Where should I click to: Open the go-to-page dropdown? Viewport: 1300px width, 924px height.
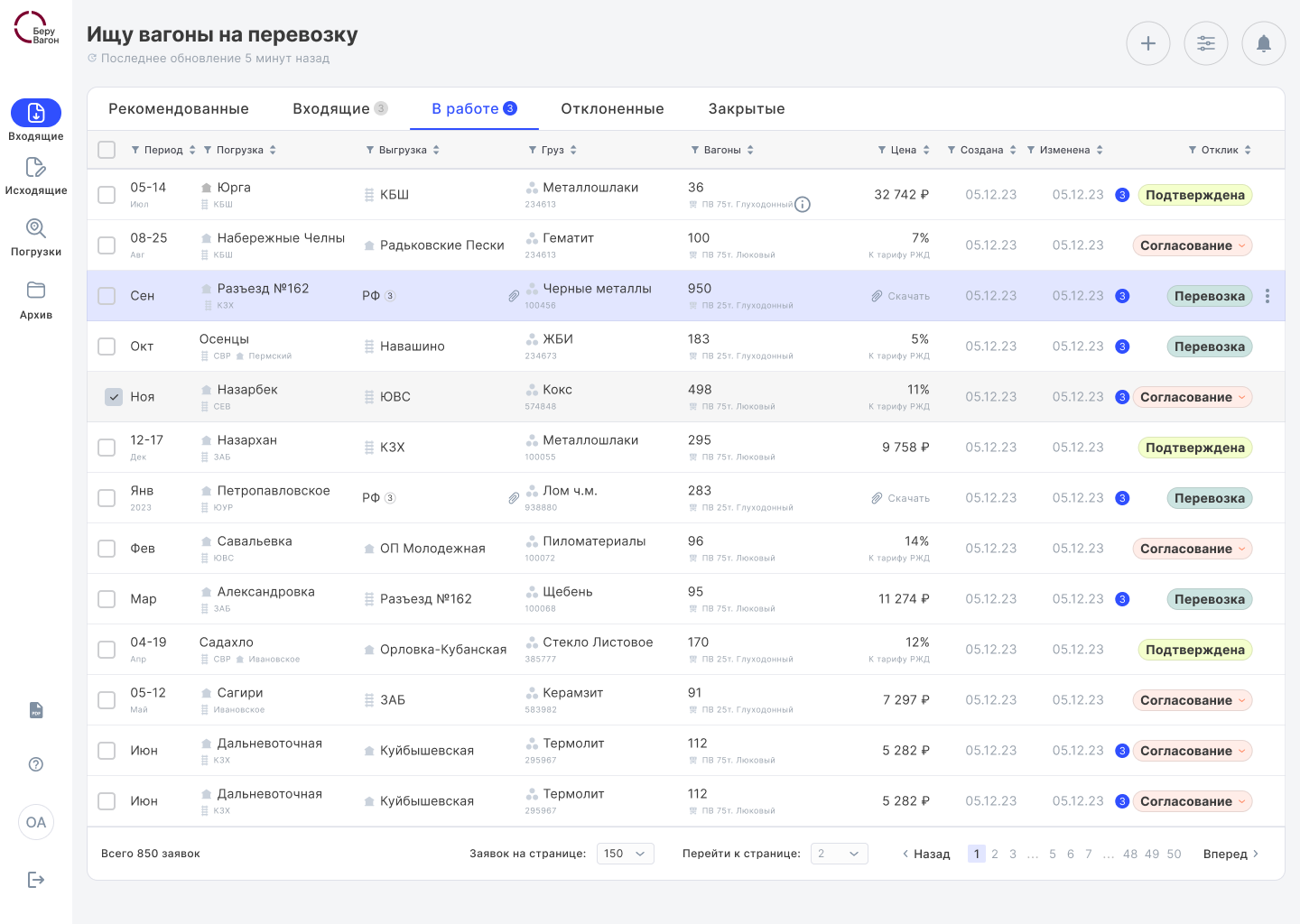[839, 854]
